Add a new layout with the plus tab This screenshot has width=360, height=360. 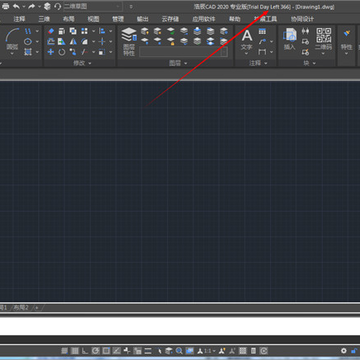[x=37, y=308]
